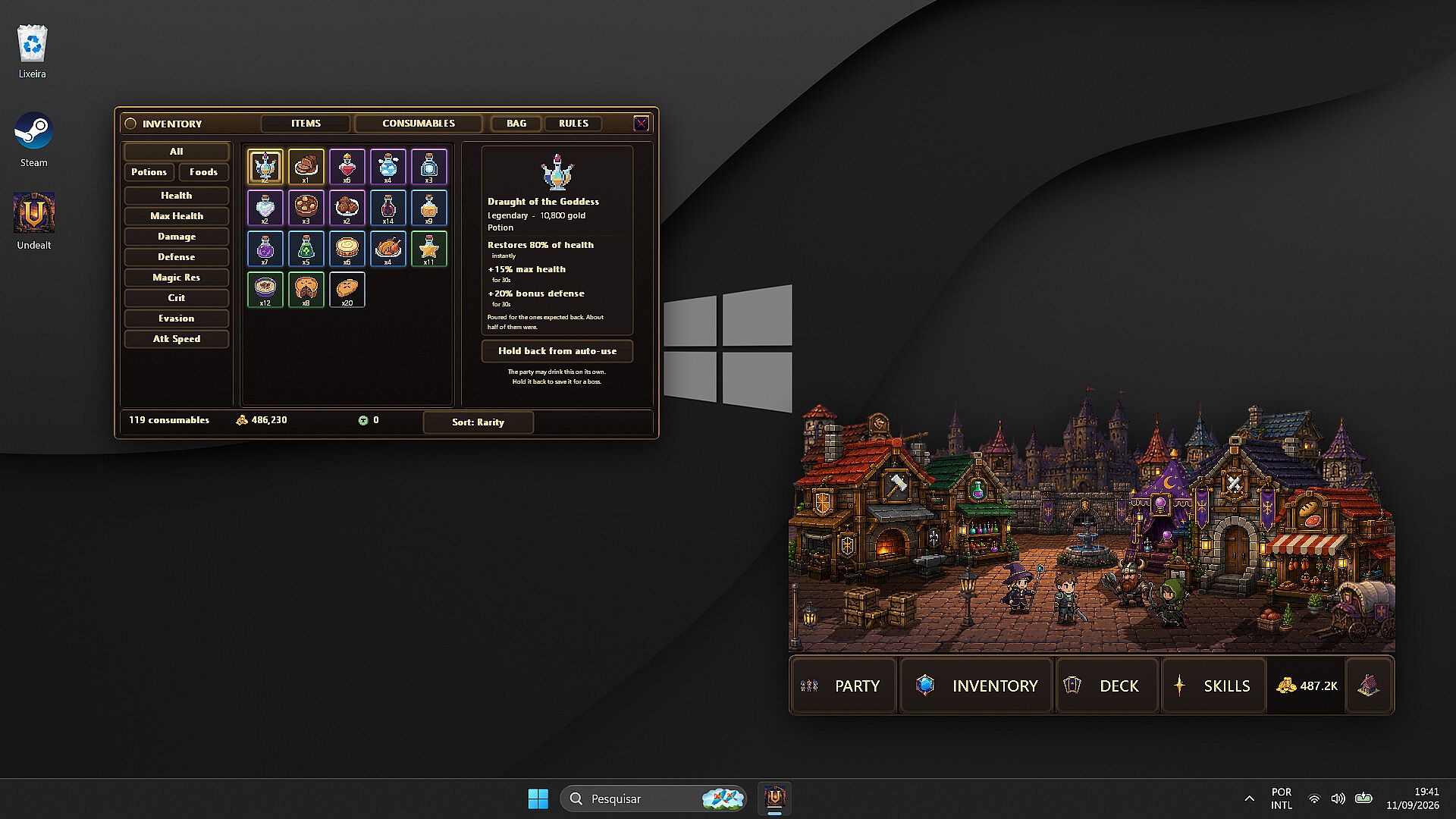Switch to the ITEMS tab
Screen dimensions: 1456x819
click(306, 124)
